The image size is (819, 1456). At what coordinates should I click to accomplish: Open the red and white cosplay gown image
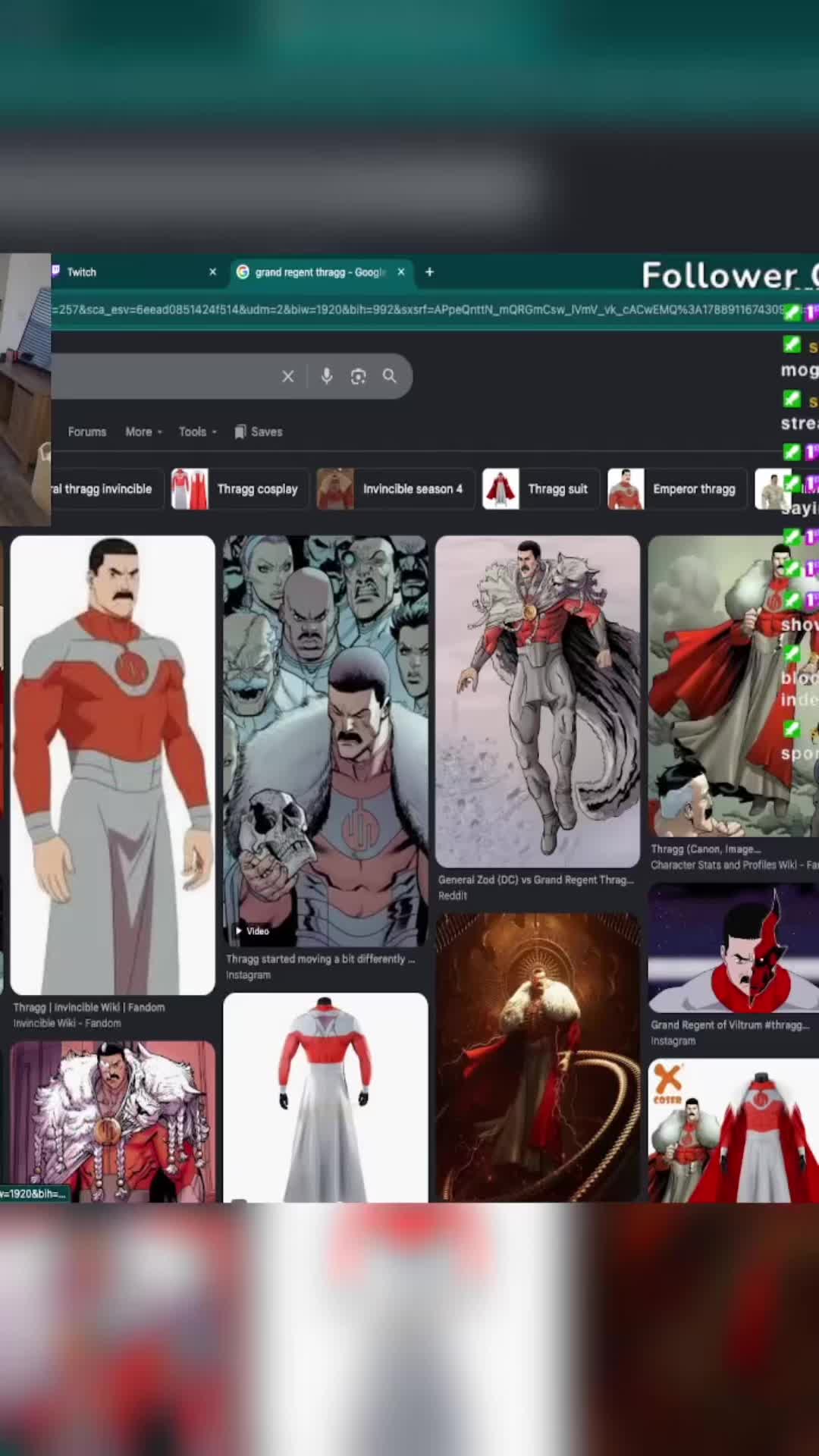[x=325, y=1097]
